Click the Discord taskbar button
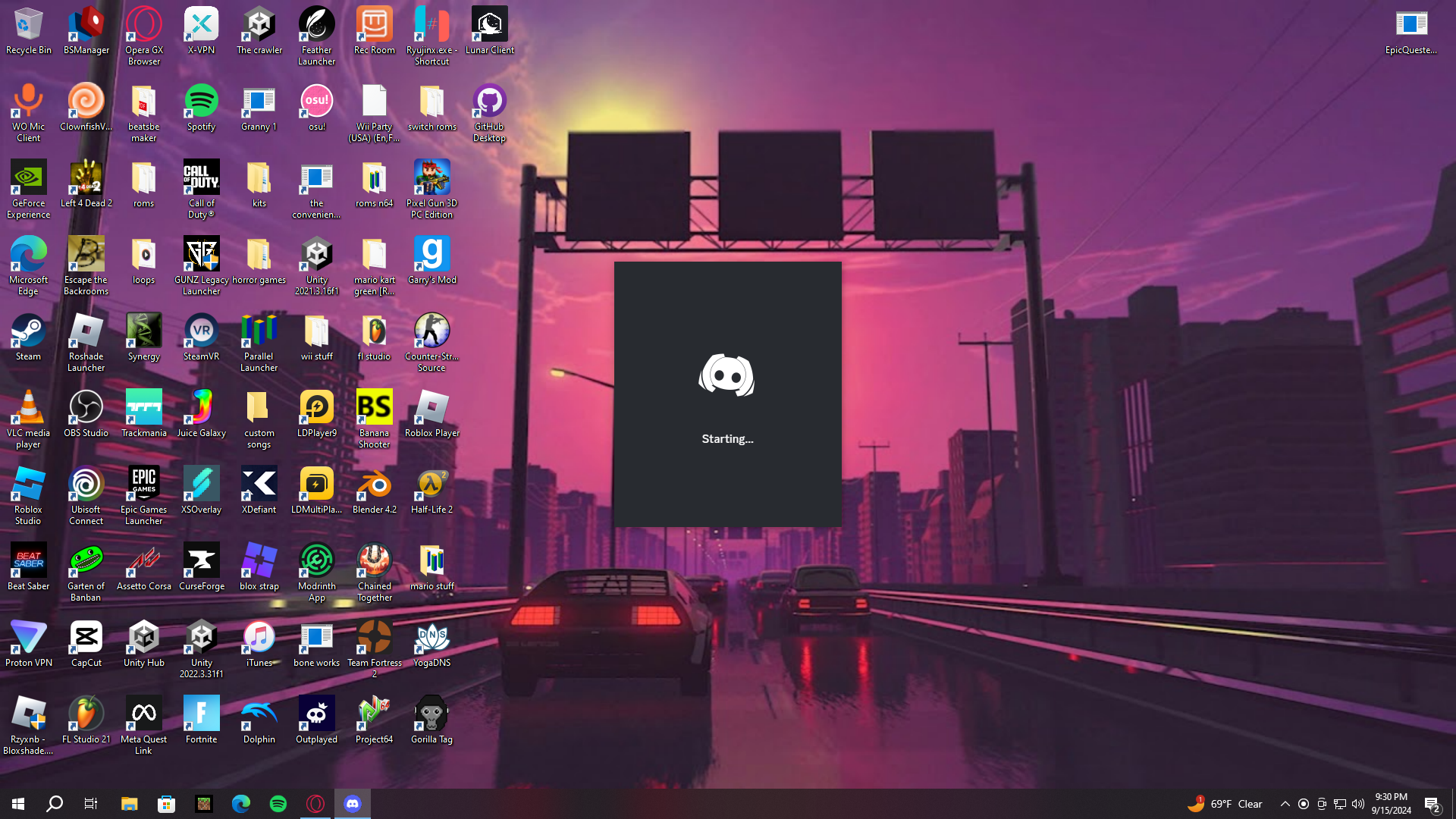This screenshot has width=1456, height=819. (x=353, y=804)
